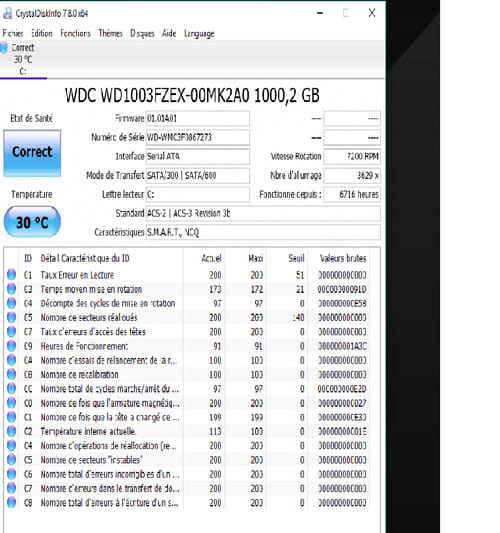The height and width of the screenshot is (533, 500).
Task: Click status orb for opérations de réallocation row
Action: pyautogui.click(x=11, y=446)
